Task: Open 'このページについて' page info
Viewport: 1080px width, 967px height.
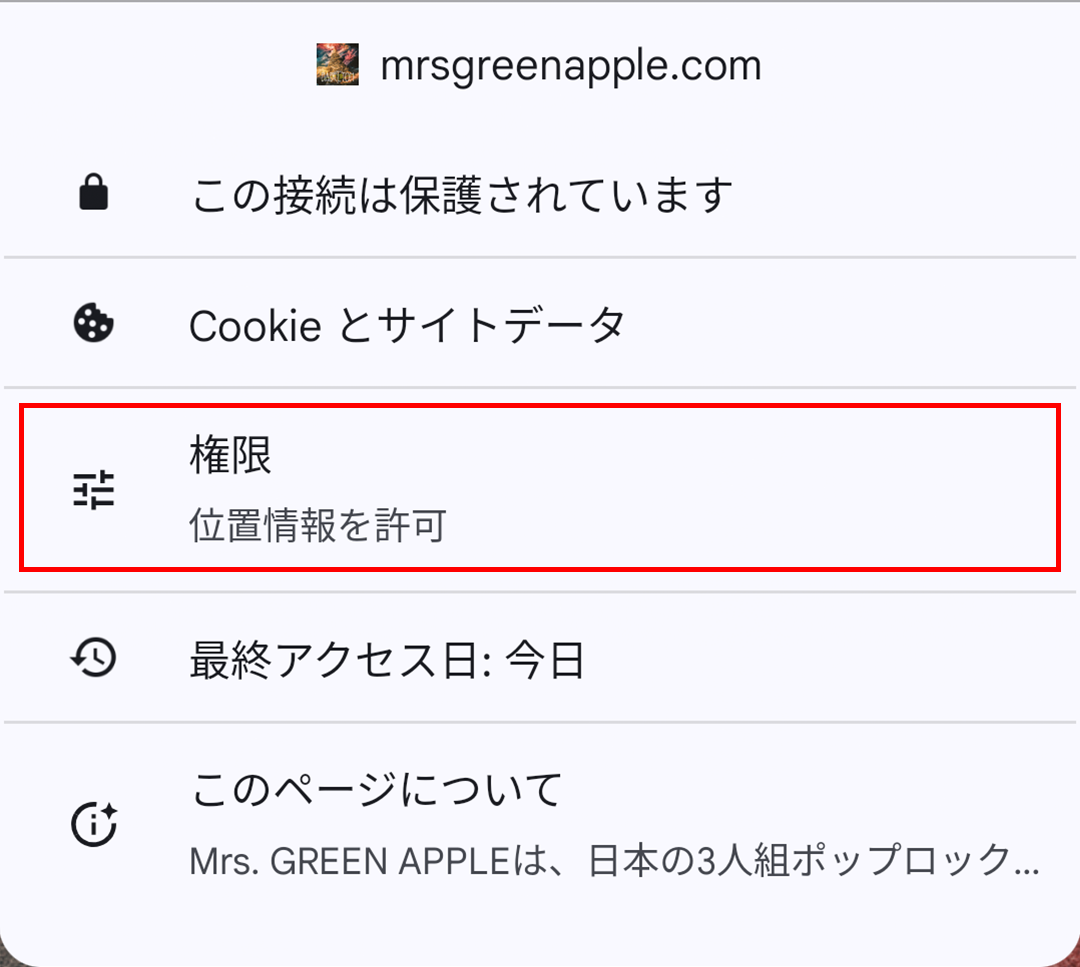Action: pyautogui.click(x=377, y=790)
